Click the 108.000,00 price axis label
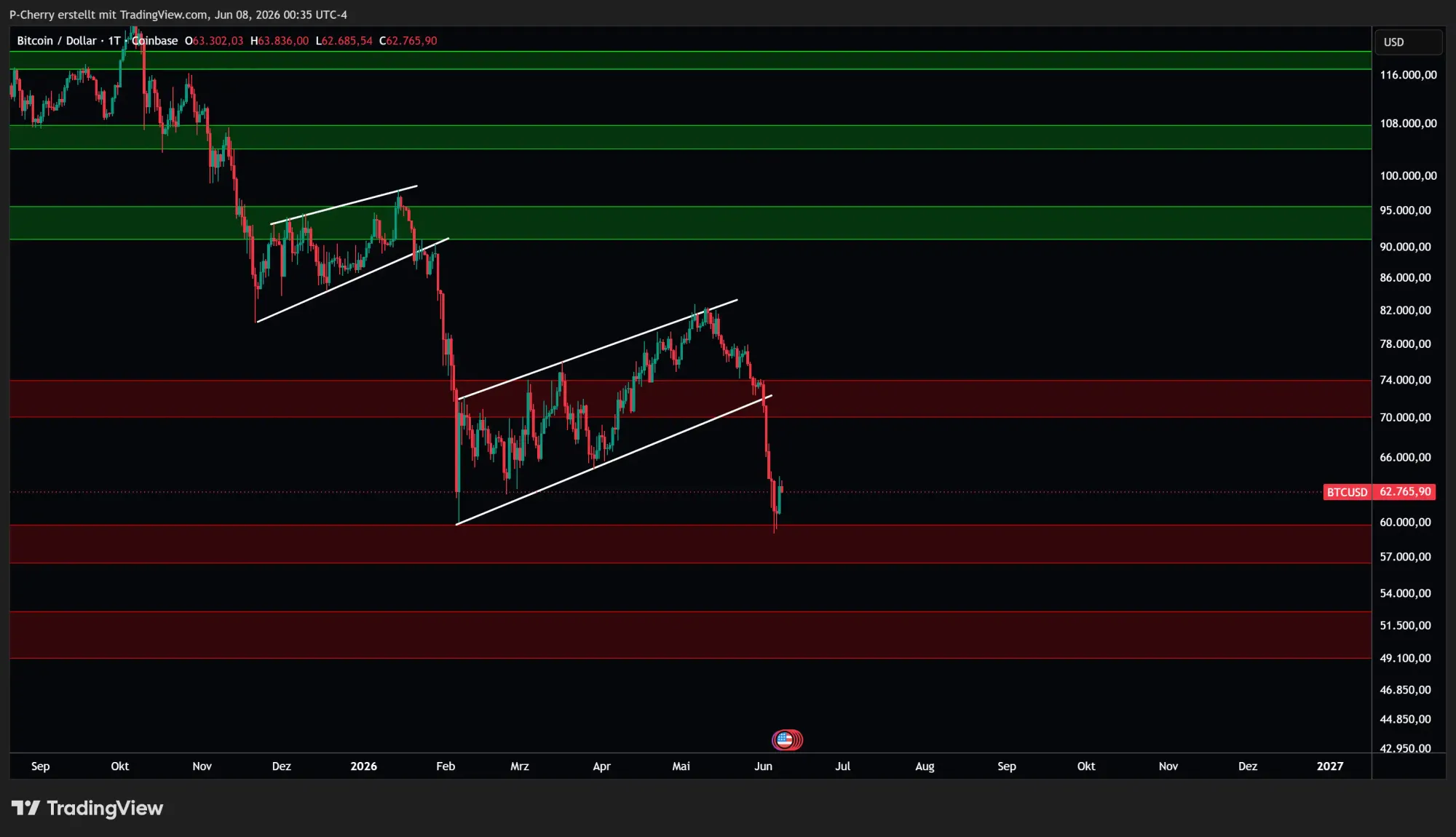Viewport: 1456px width, 837px height. point(1408,124)
